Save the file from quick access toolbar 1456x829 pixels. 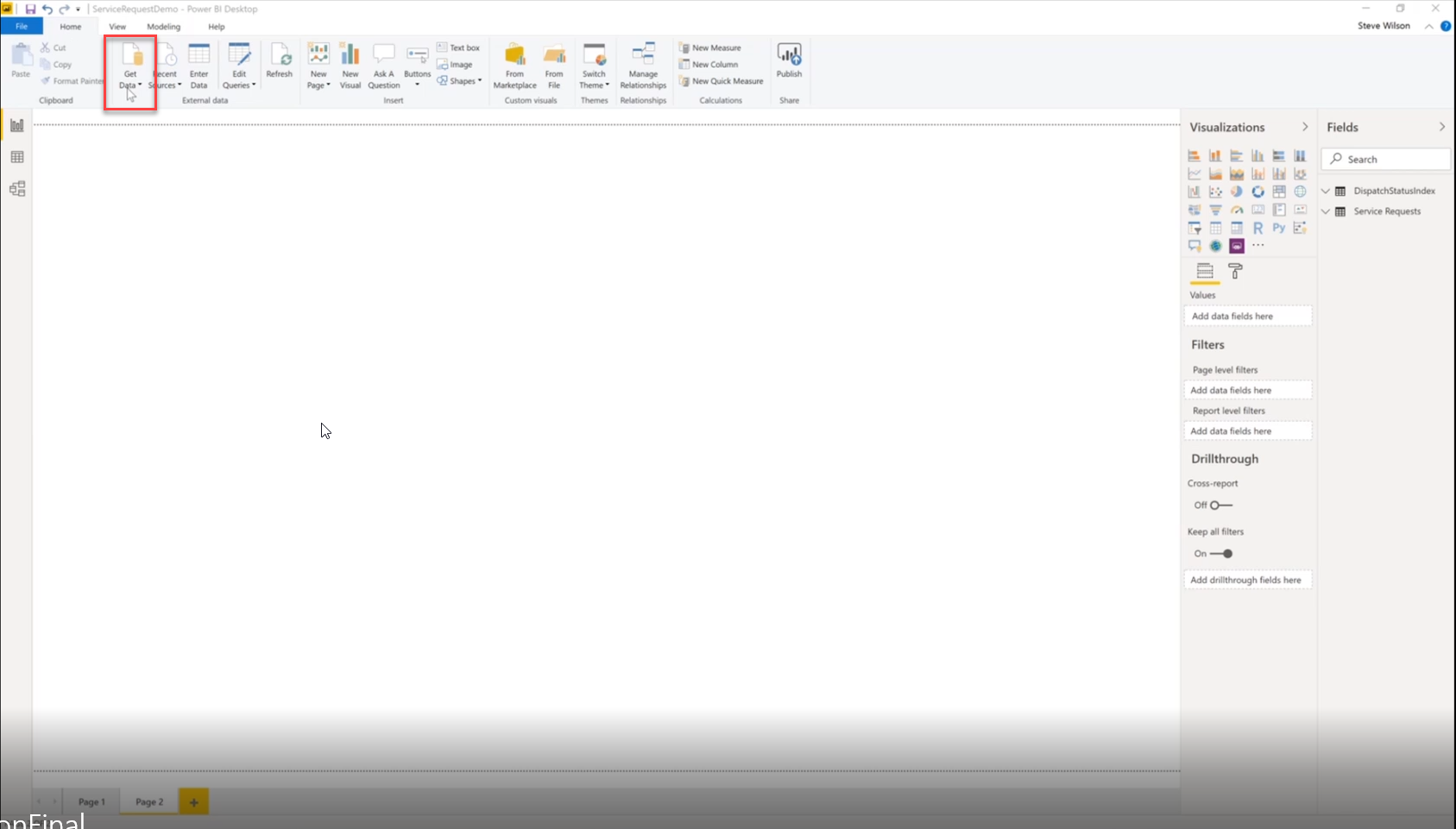30,9
